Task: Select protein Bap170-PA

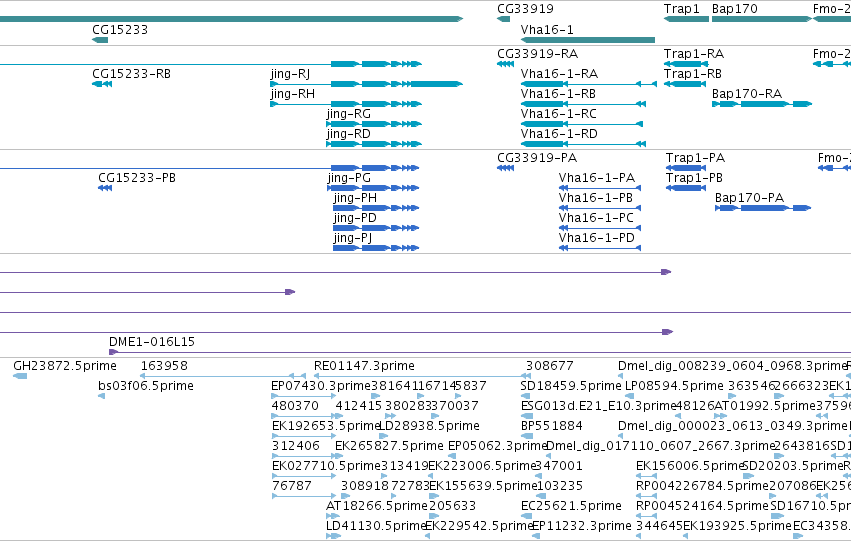Action: tap(750, 198)
